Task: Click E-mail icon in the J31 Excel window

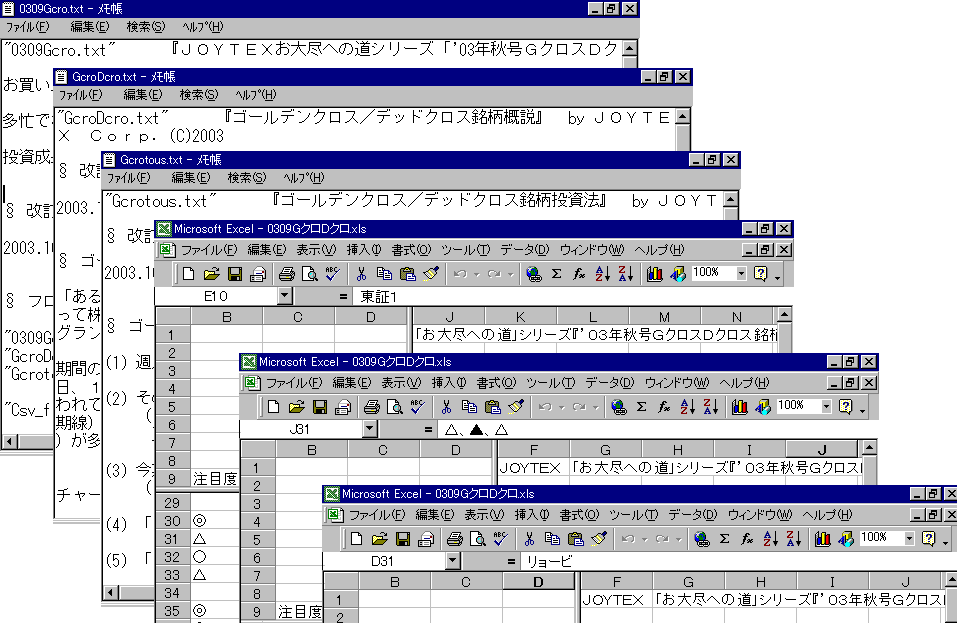Action: (x=343, y=407)
